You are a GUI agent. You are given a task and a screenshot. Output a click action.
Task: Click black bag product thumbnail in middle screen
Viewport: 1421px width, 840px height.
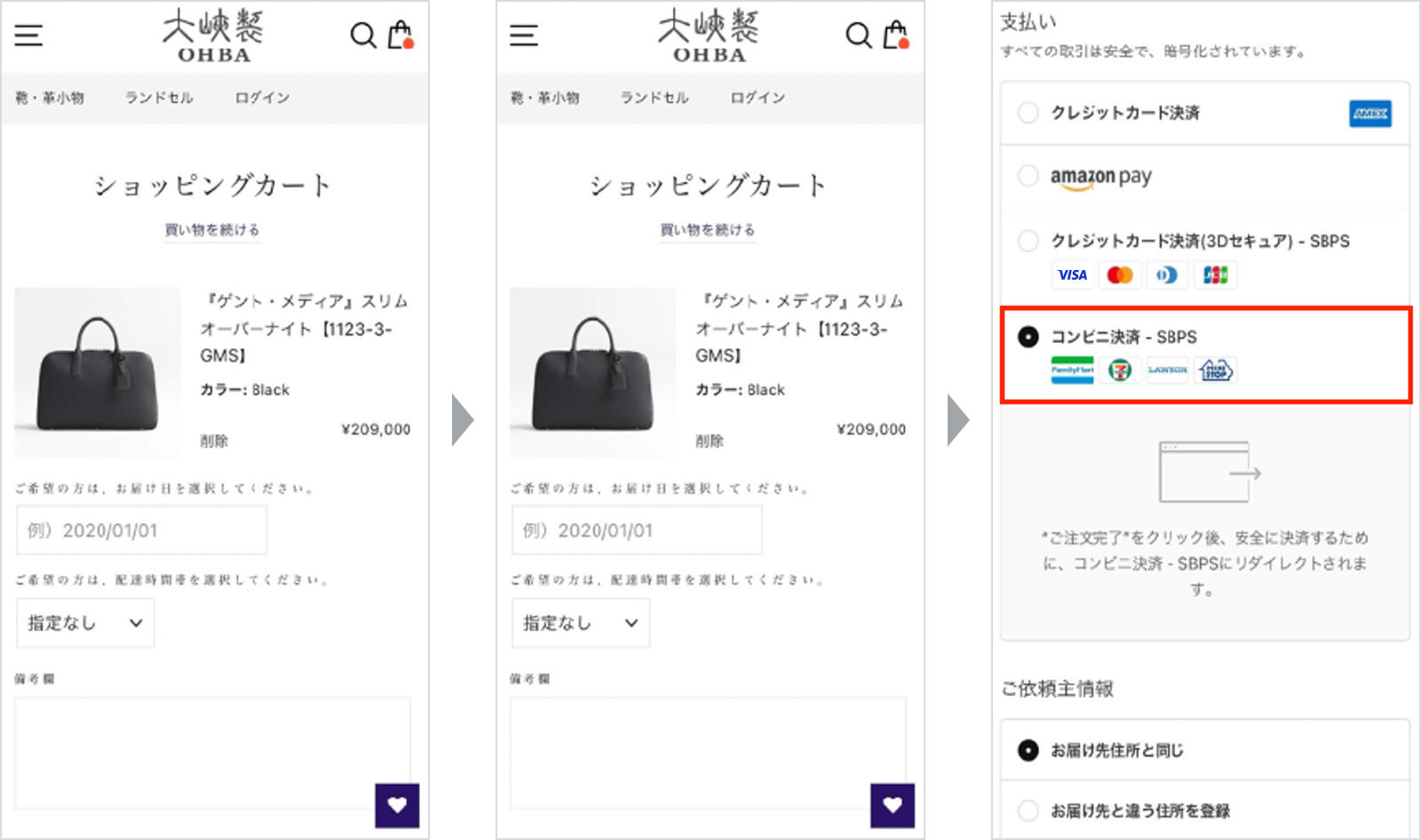point(593,372)
